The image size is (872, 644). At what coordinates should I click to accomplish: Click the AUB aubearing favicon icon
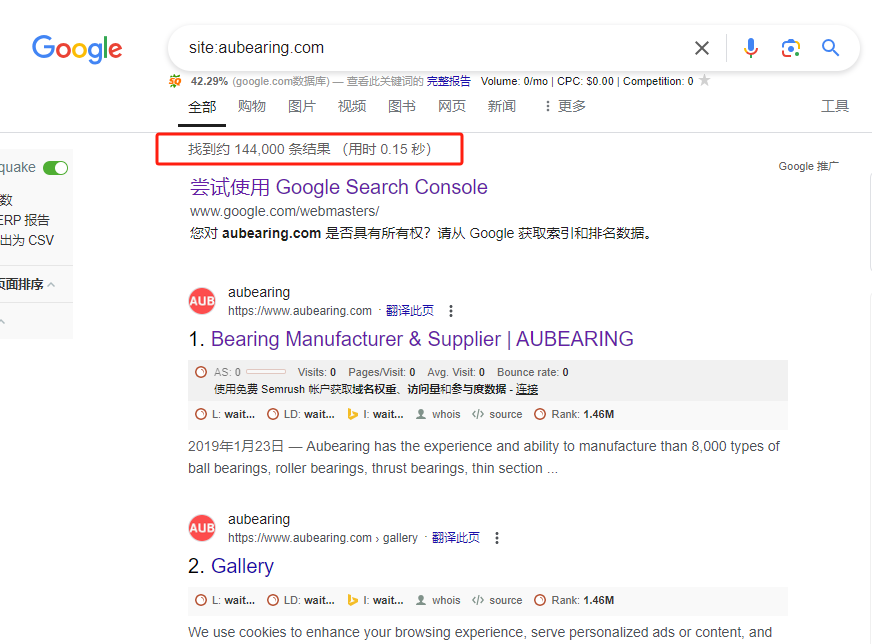(202, 300)
